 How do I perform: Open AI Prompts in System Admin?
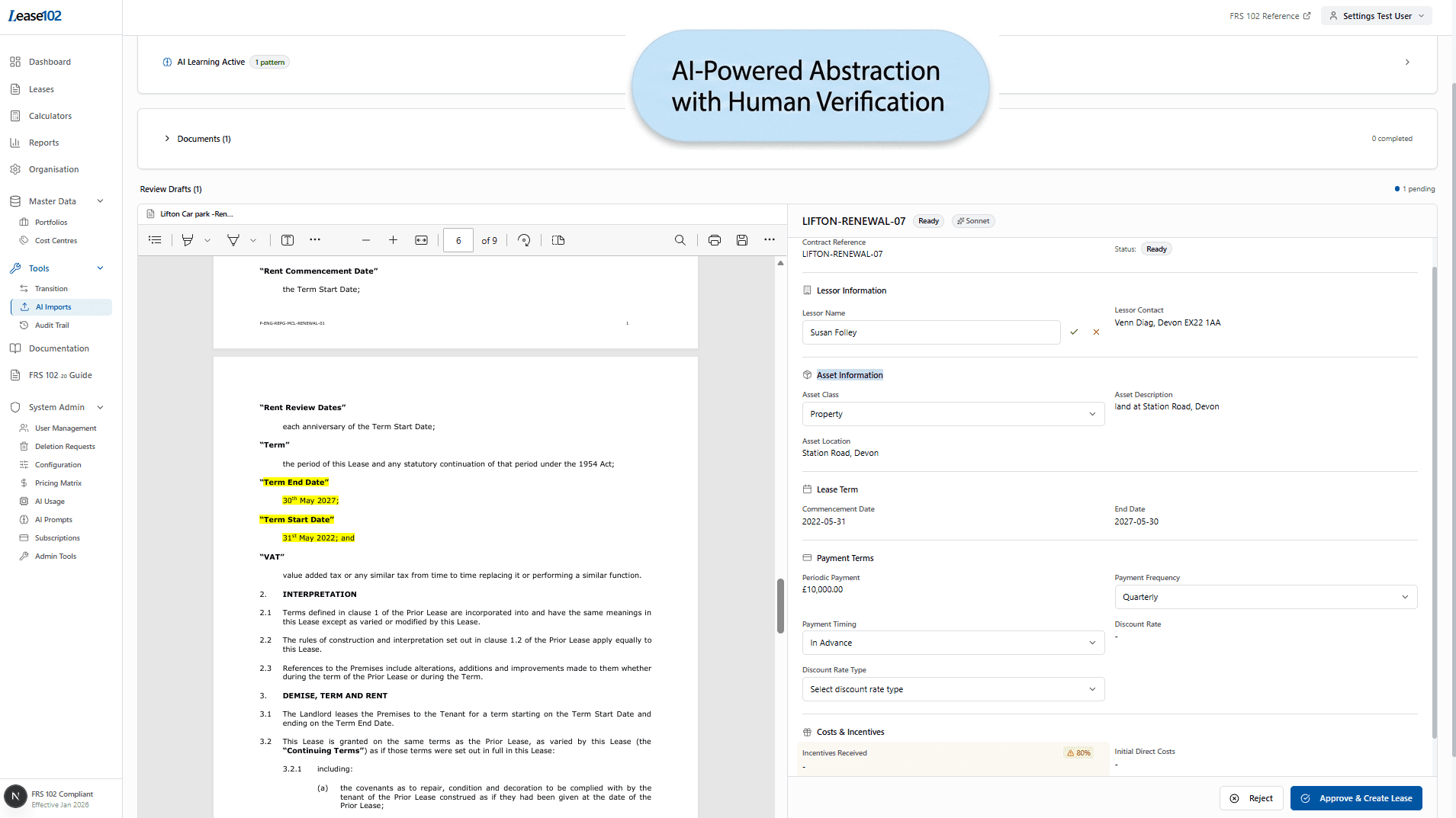pyautogui.click(x=53, y=519)
